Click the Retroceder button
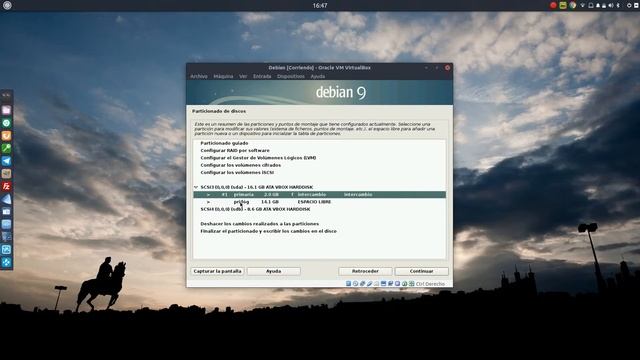The image size is (640, 360). point(365,271)
